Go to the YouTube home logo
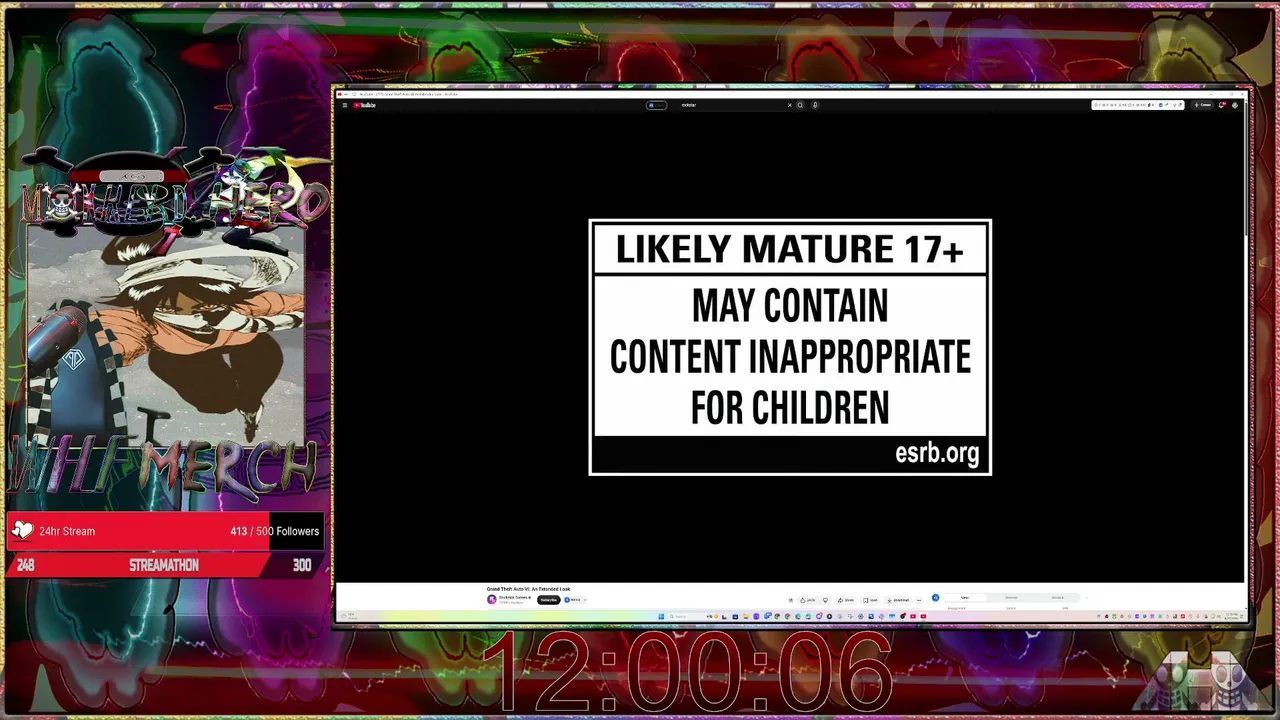Image resolution: width=1280 pixels, height=720 pixels. tap(364, 105)
